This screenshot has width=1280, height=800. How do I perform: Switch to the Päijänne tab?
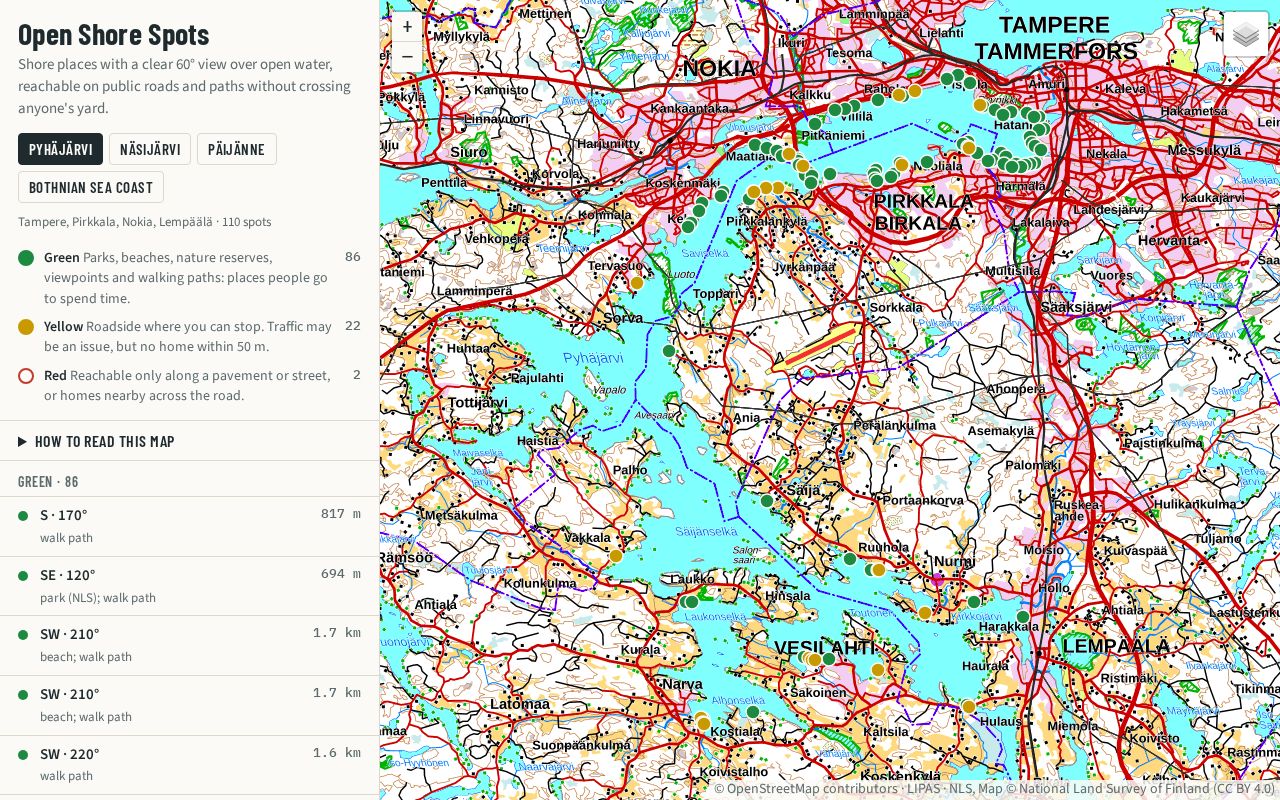click(236, 149)
